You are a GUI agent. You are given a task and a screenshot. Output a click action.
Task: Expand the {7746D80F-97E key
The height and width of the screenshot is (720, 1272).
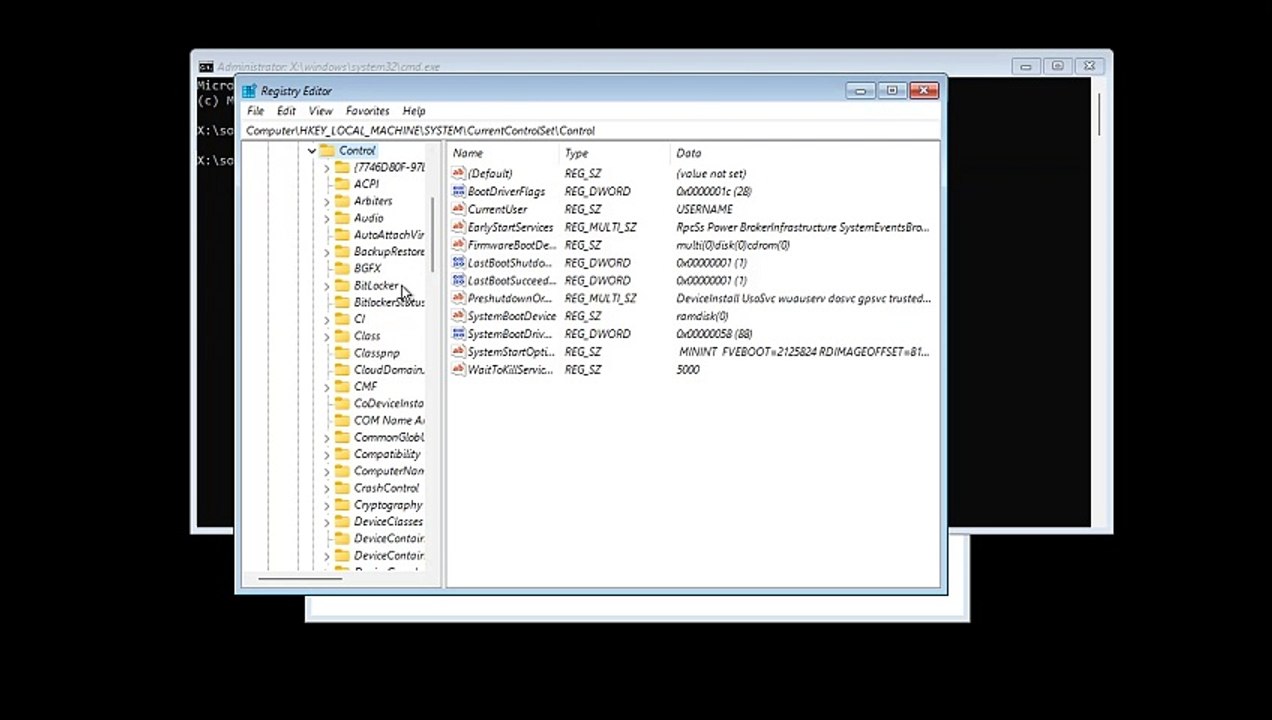pyautogui.click(x=326, y=168)
